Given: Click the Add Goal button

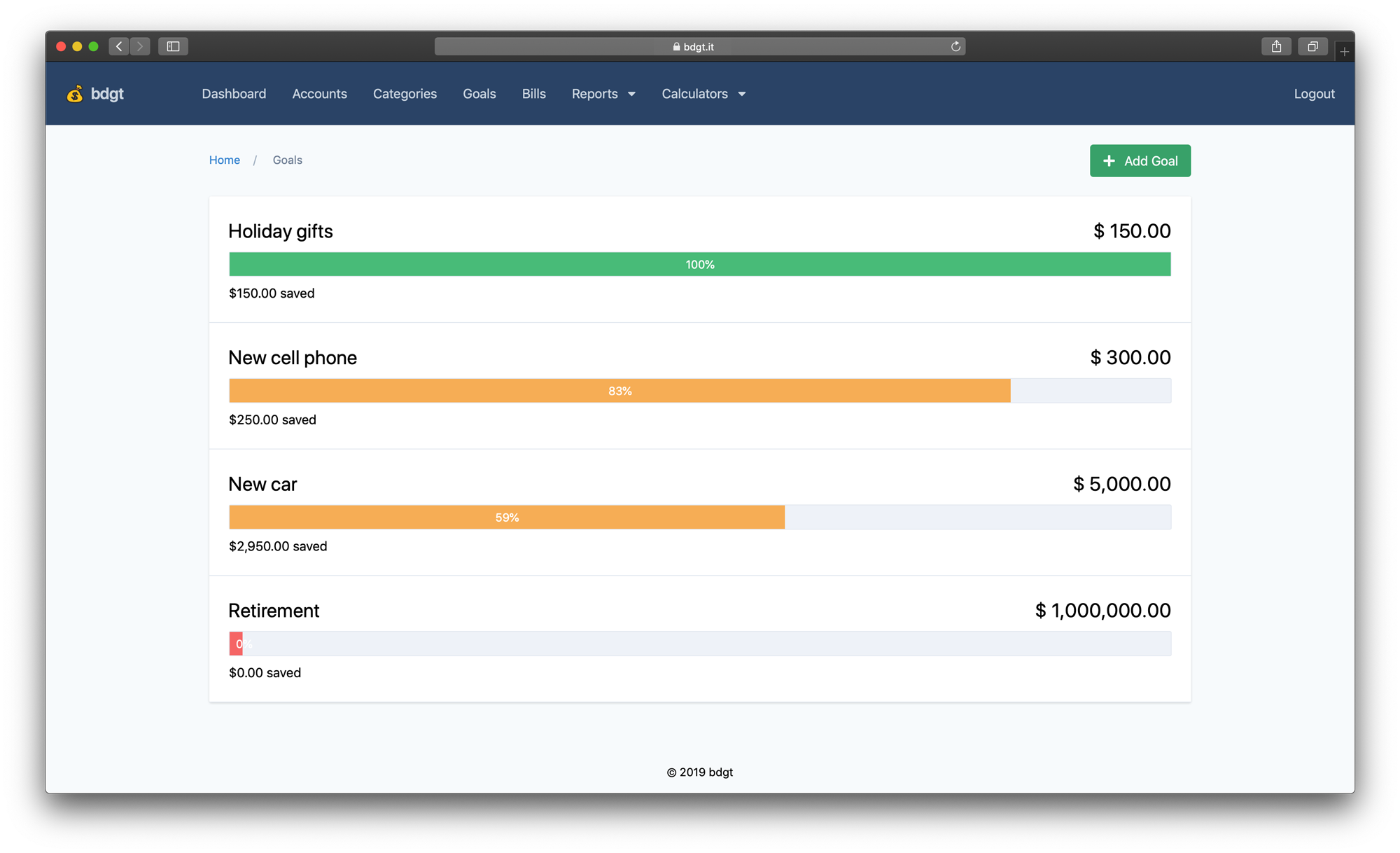Looking at the screenshot, I should 1140,161.
